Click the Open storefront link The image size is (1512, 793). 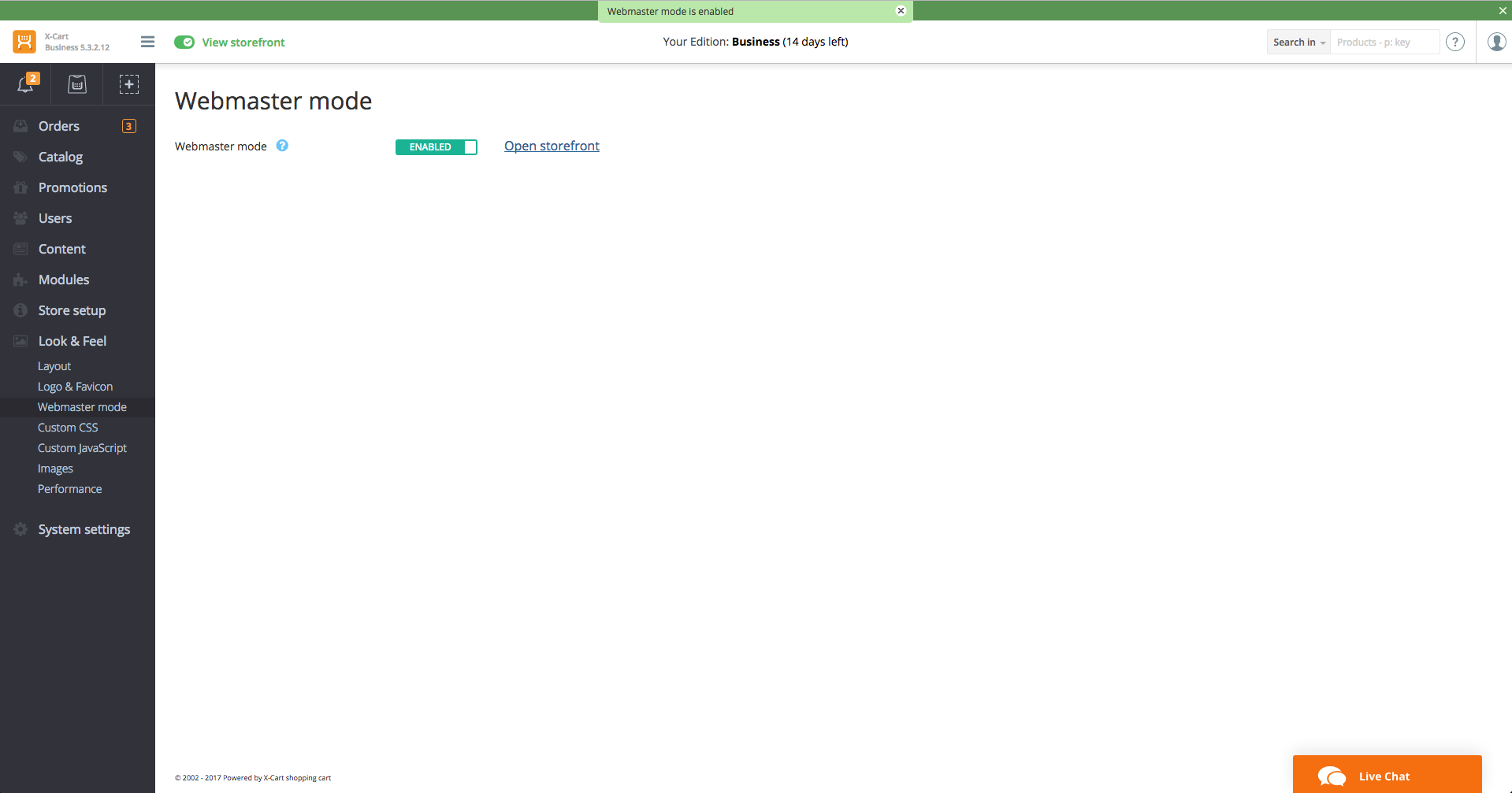pyautogui.click(x=552, y=146)
